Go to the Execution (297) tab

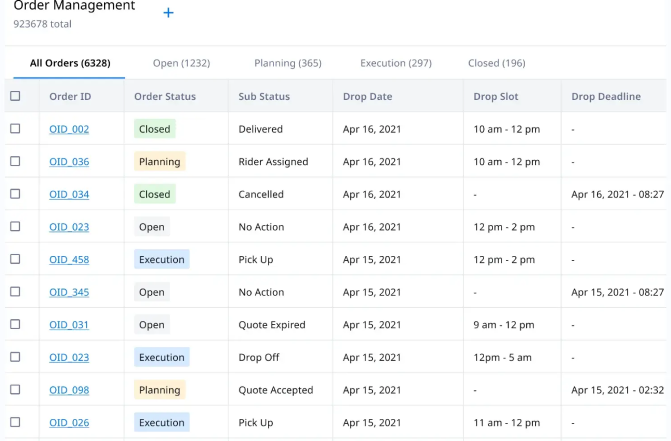click(396, 63)
